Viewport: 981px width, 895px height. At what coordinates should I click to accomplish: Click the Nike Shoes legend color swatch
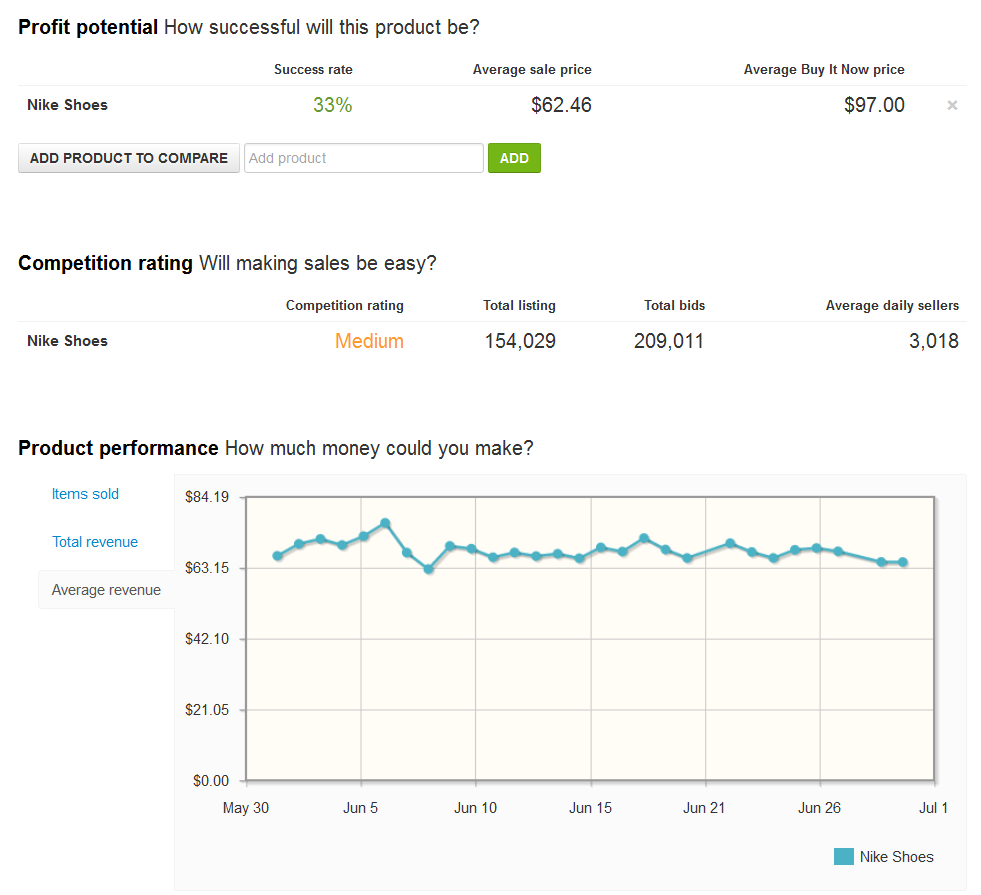pyautogui.click(x=844, y=857)
